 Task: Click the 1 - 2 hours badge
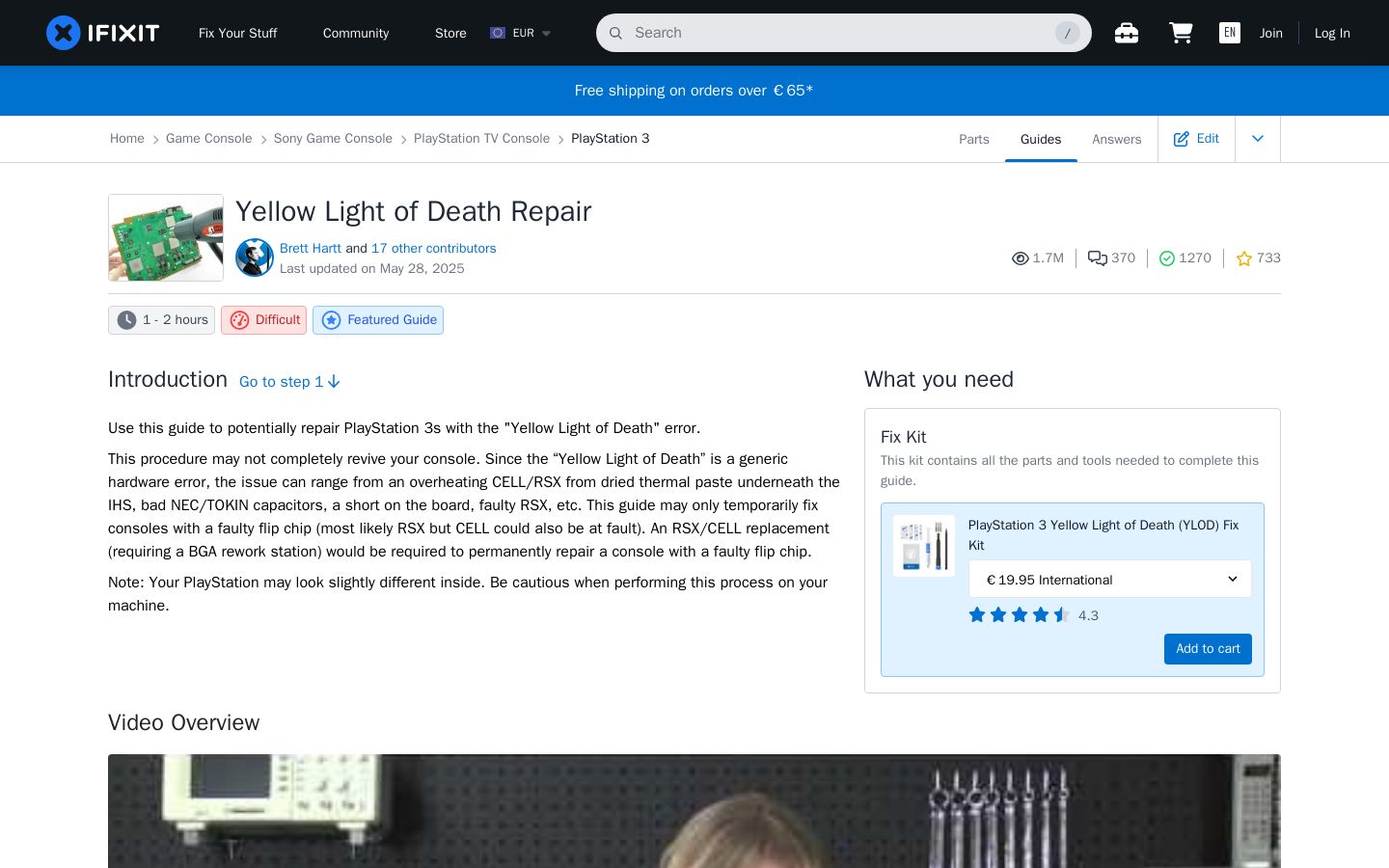point(162,320)
